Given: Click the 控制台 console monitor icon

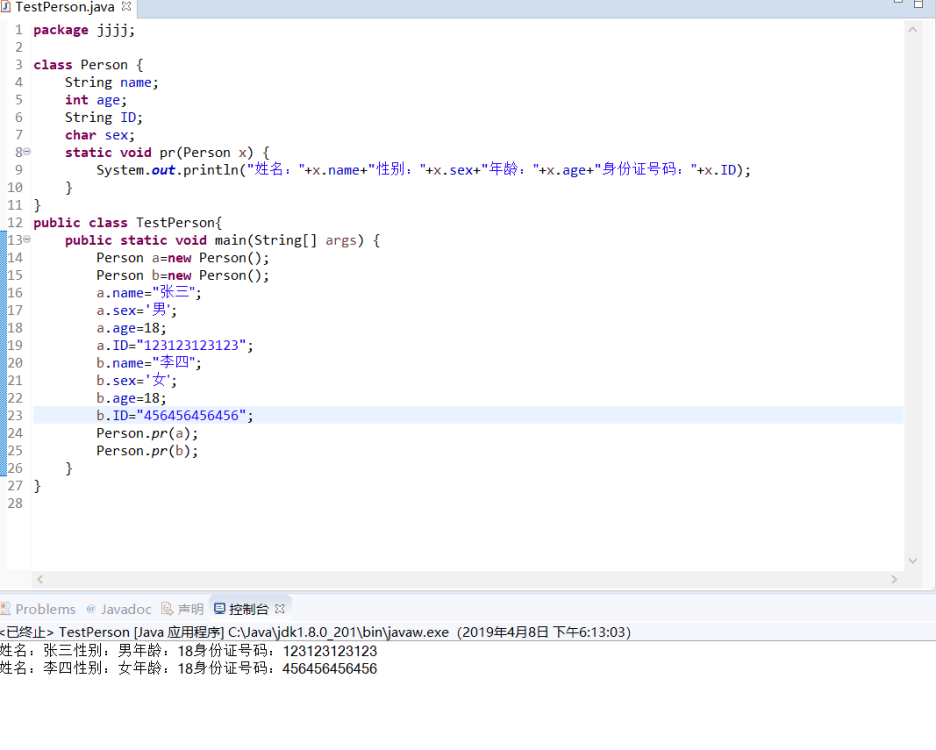Looking at the screenshot, I should [220, 608].
